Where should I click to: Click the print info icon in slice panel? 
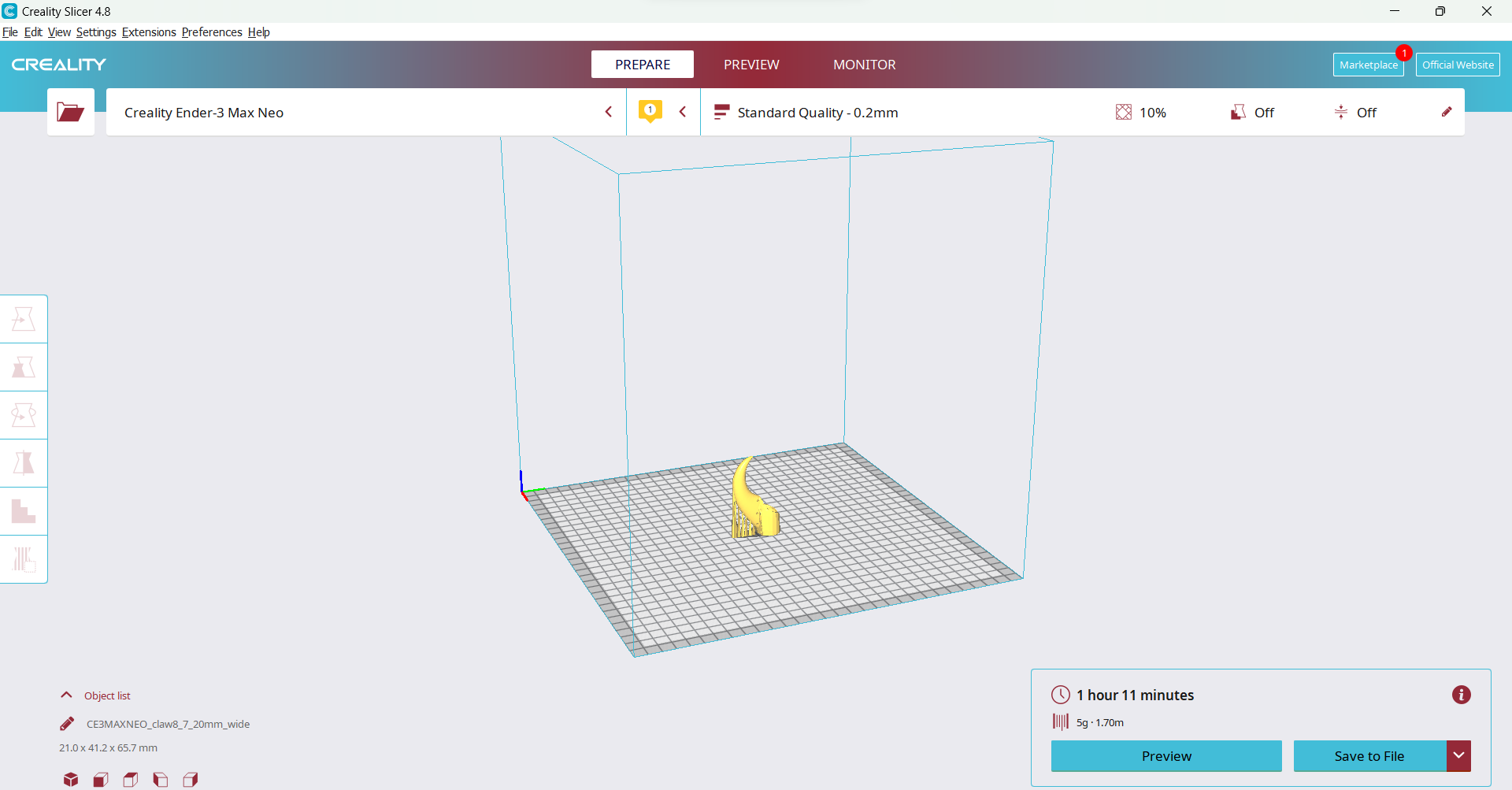point(1462,695)
